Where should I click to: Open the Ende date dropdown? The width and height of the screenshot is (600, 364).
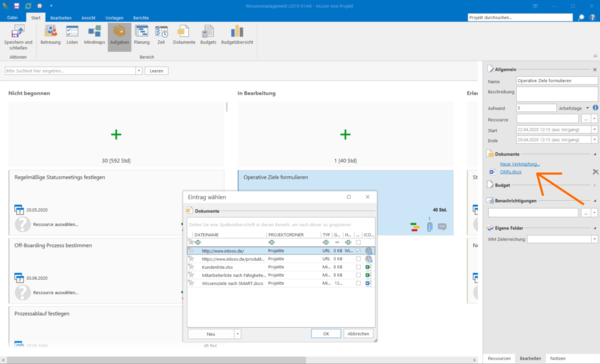[594, 140]
